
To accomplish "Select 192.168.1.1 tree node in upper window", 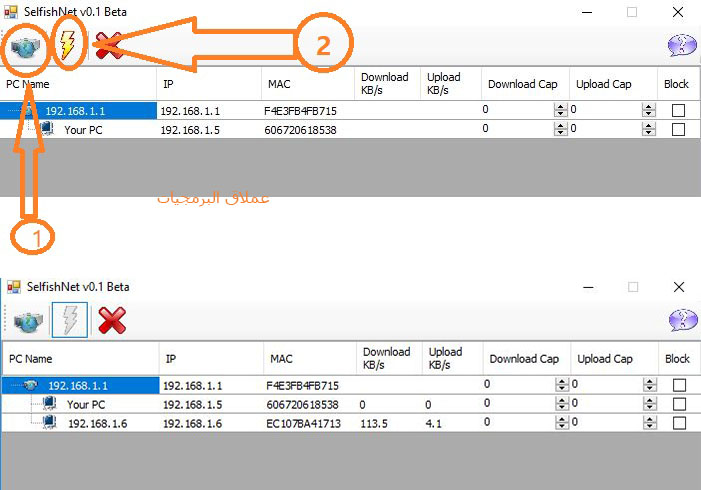I will (75, 111).
